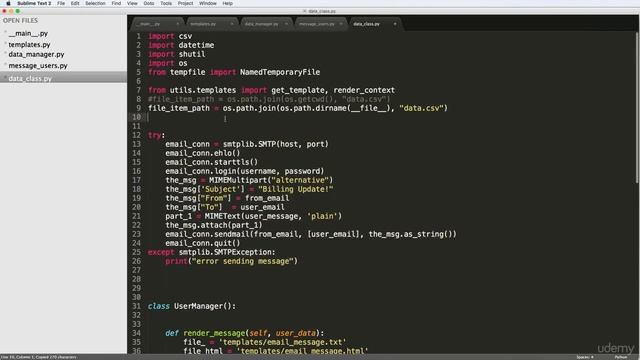Click the def render_message line
This screenshot has height=360, width=640.
(x=244, y=333)
